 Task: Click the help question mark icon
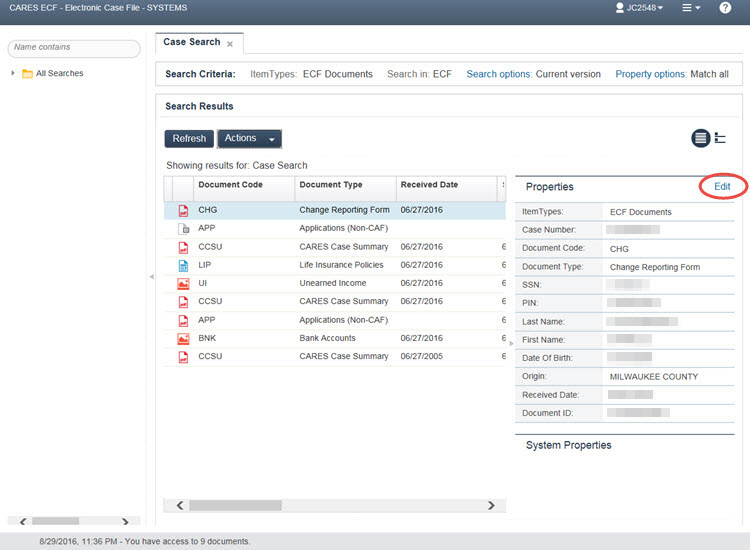coord(725,8)
